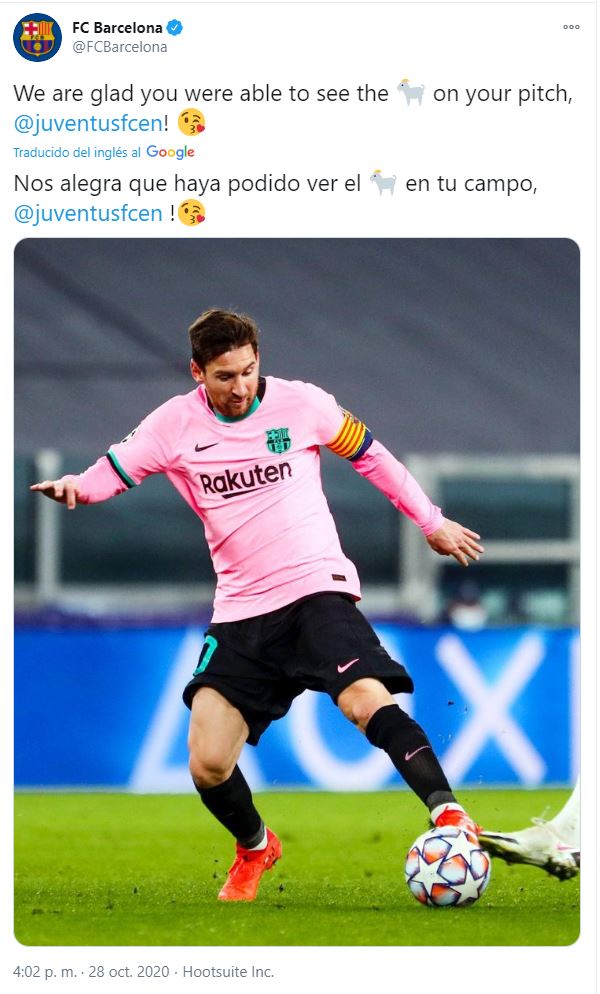Open the @FCBarcelona handle
The height and width of the screenshot is (994, 600).
(x=120, y=47)
